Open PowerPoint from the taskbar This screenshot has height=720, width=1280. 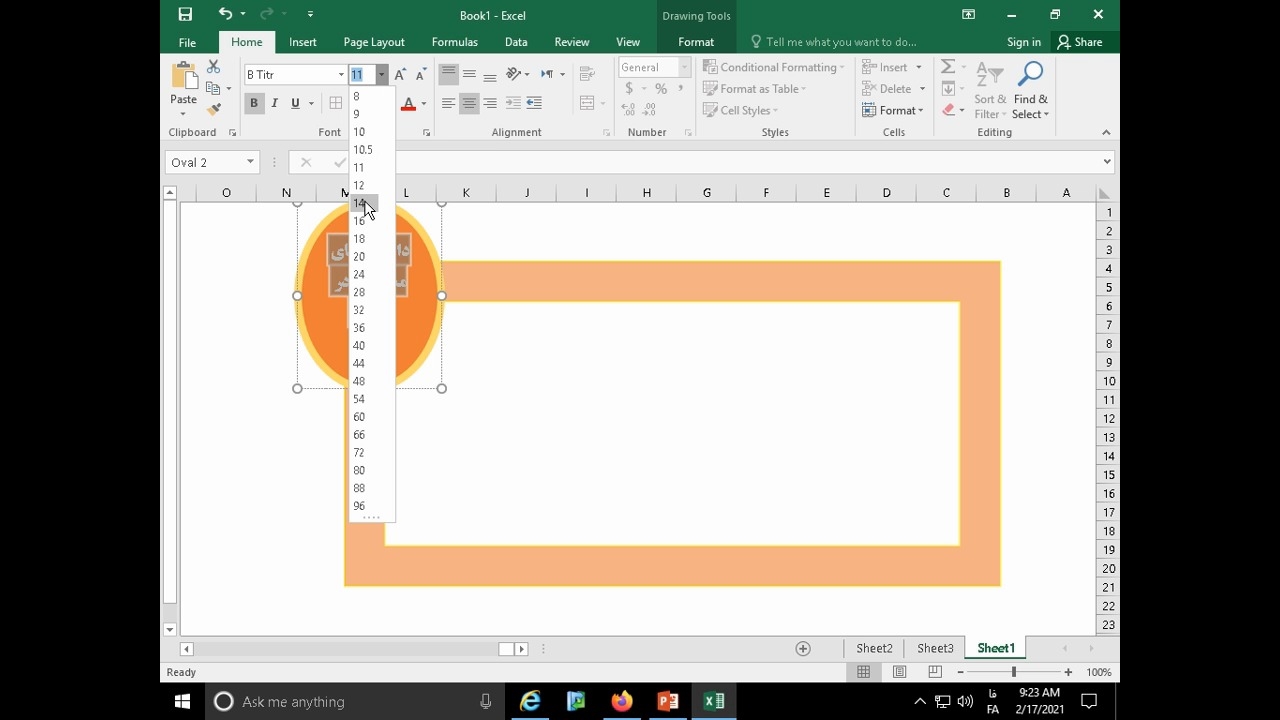click(x=668, y=701)
